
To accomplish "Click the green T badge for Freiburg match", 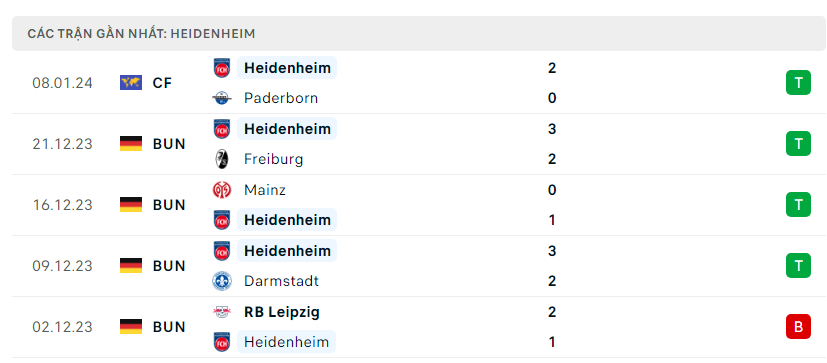I will click(798, 144).
